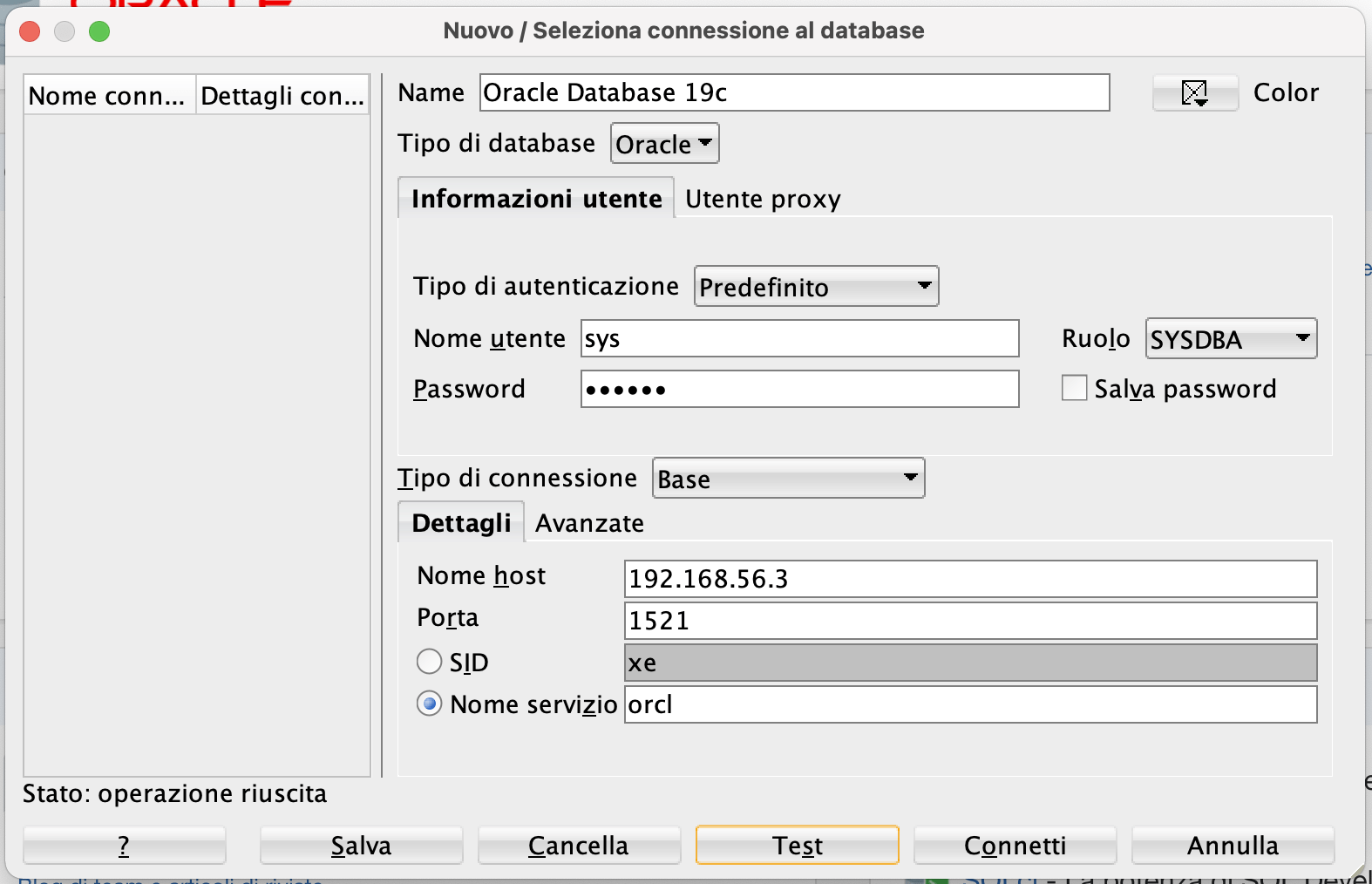Screen dimensions: 1372x884
Task: Open Tipo di autenticazione dropdown
Action: tap(816, 287)
